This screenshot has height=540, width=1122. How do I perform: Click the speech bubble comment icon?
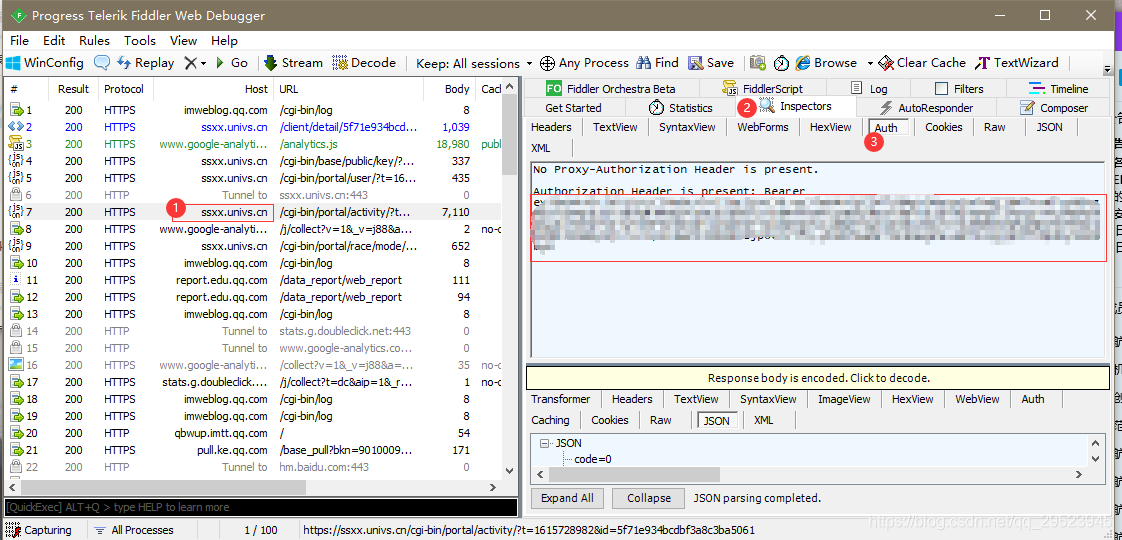tap(102, 63)
